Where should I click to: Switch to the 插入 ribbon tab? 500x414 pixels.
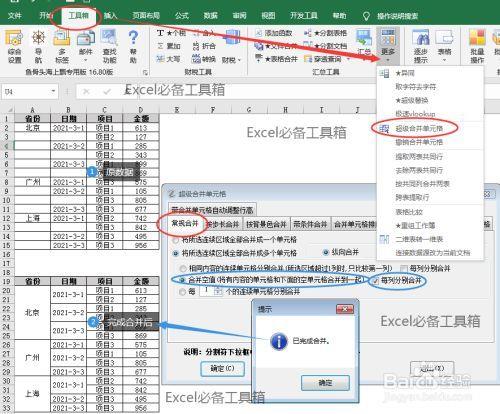click(x=110, y=15)
